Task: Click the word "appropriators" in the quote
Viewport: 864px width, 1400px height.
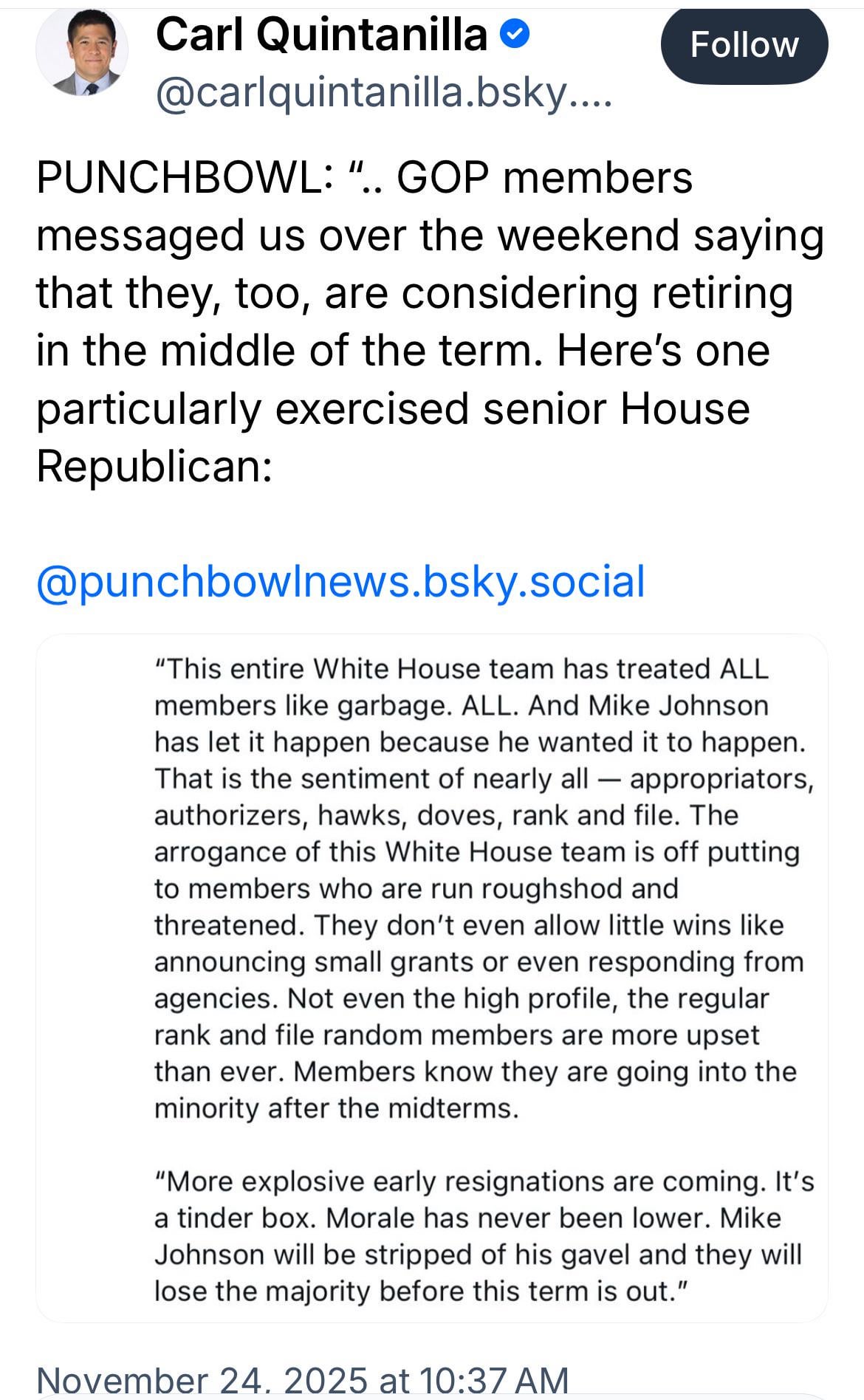Action: click(x=721, y=778)
